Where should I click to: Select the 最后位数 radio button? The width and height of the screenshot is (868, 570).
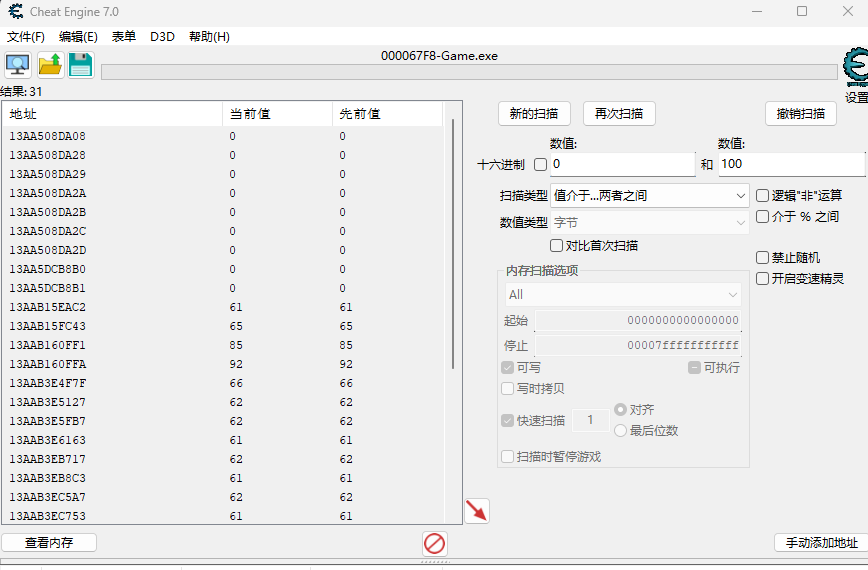[620, 431]
